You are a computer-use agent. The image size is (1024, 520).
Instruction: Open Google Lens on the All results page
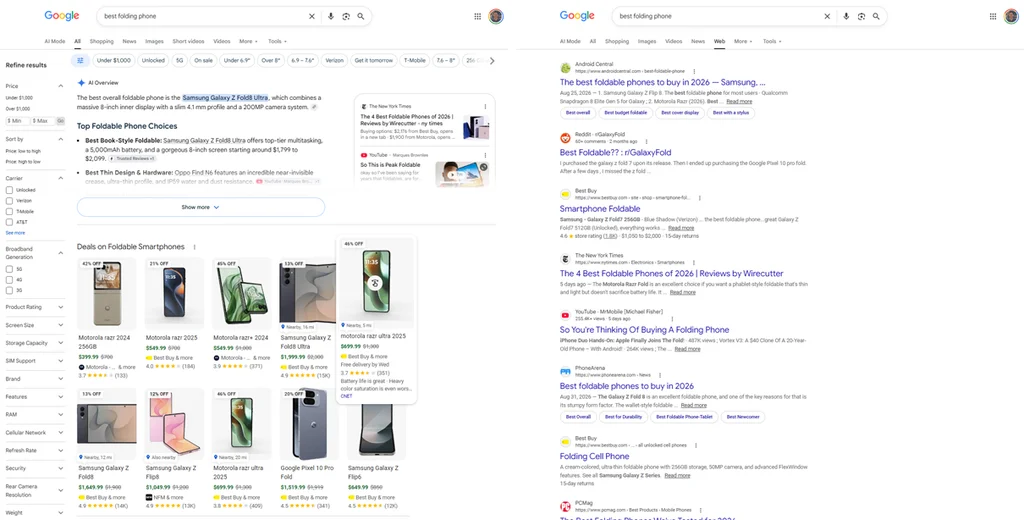click(x=345, y=16)
